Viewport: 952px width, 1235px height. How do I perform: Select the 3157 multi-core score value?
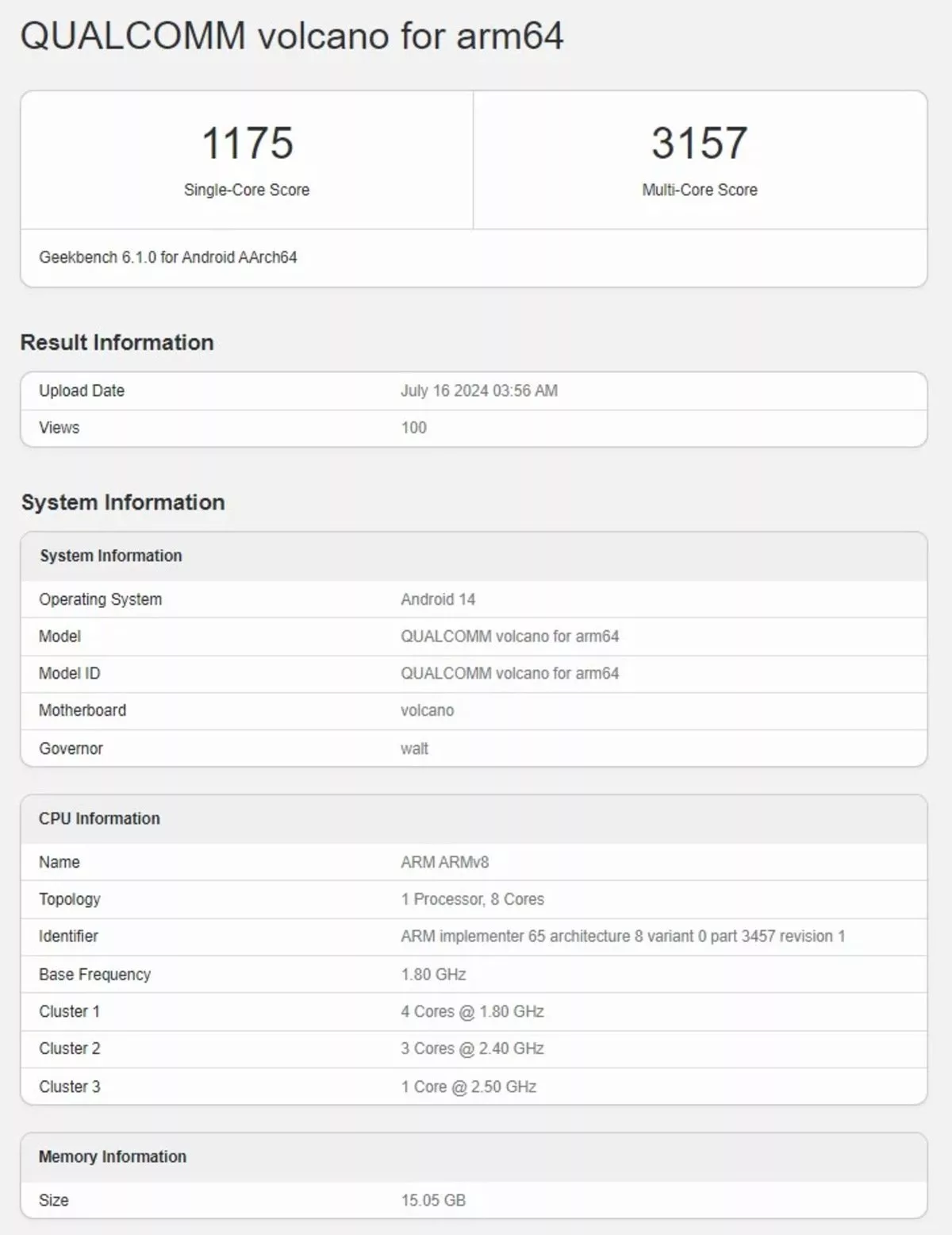point(700,144)
